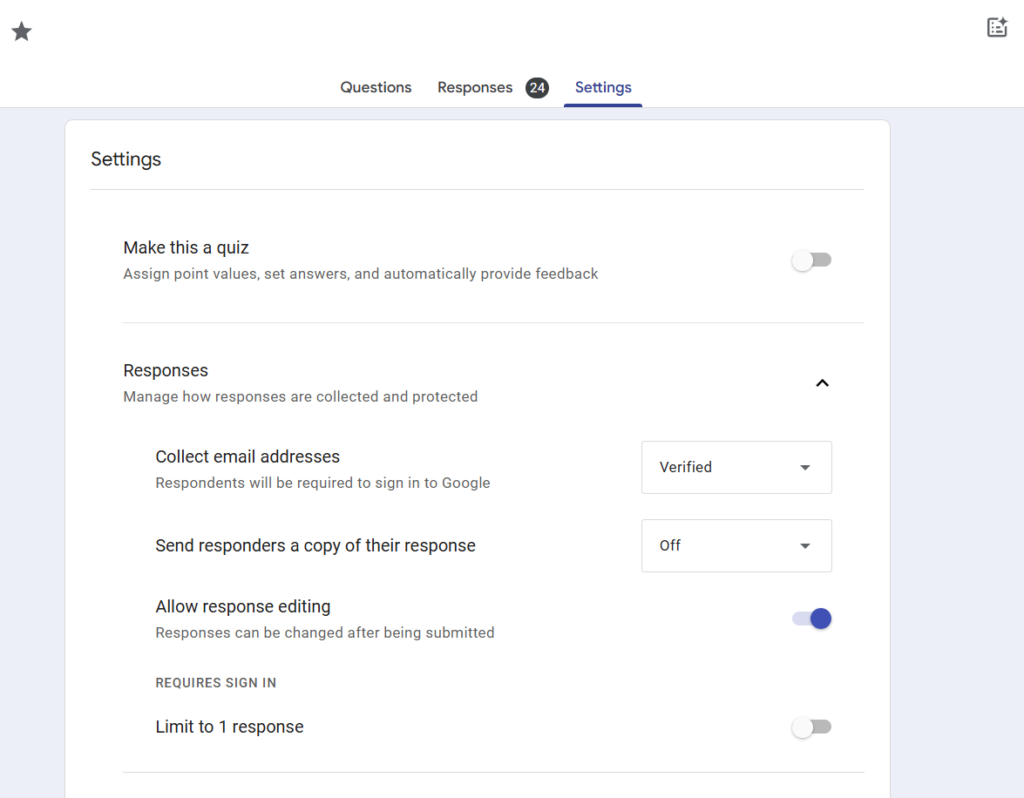Image resolution: width=1024 pixels, height=798 pixels.
Task: Click the Make this a quiz title
Action: pos(186,248)
